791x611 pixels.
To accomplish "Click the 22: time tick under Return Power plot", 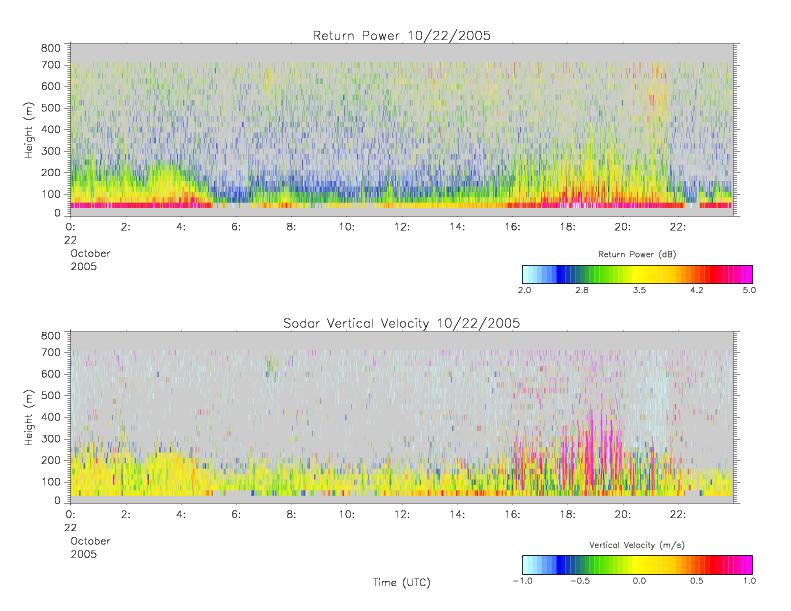I will (678, 227).
